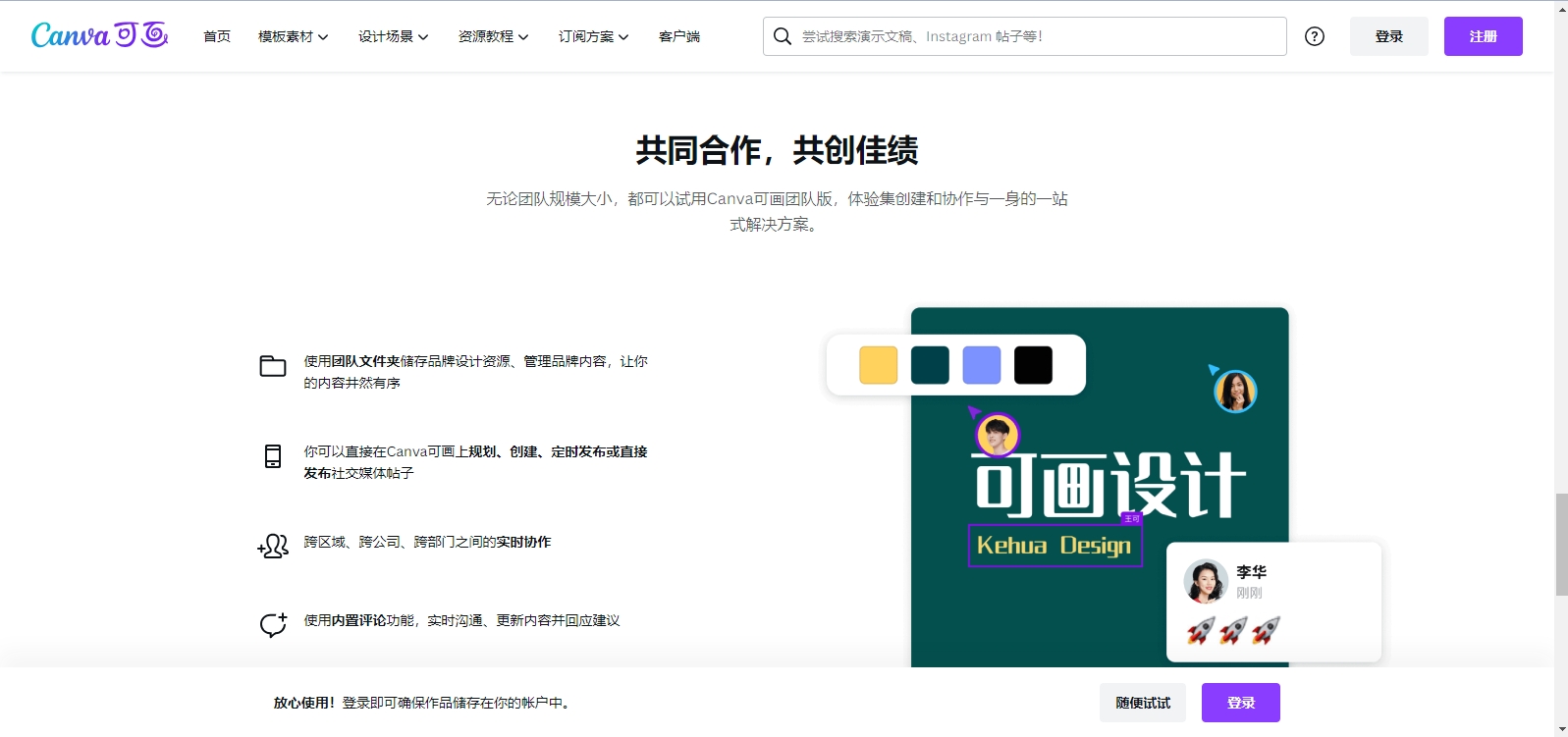Click the first rocket emoji
1568x737 pixels.
tap(1201, 630)
